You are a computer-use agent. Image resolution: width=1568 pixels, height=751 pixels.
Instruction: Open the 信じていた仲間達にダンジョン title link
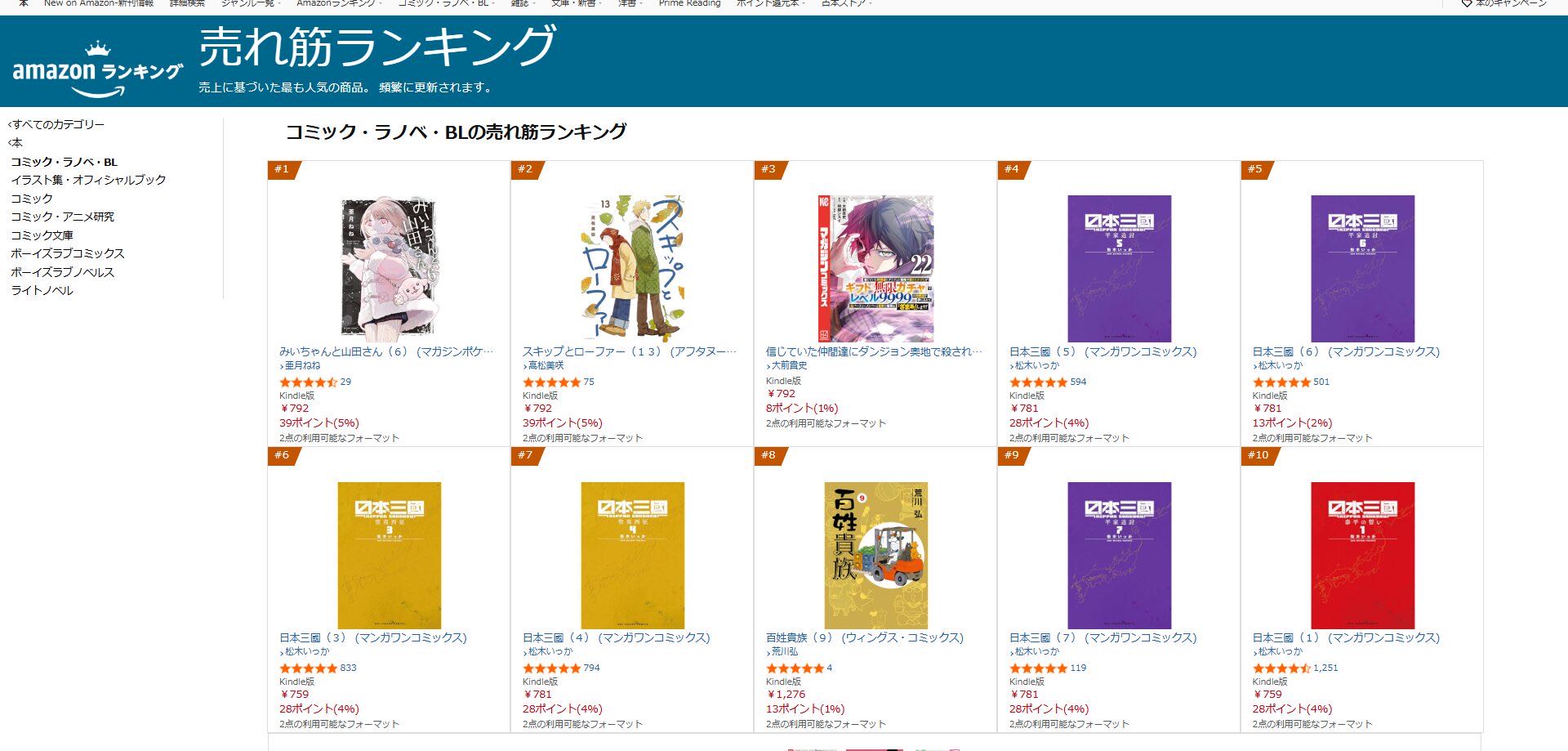coord(875,351)
